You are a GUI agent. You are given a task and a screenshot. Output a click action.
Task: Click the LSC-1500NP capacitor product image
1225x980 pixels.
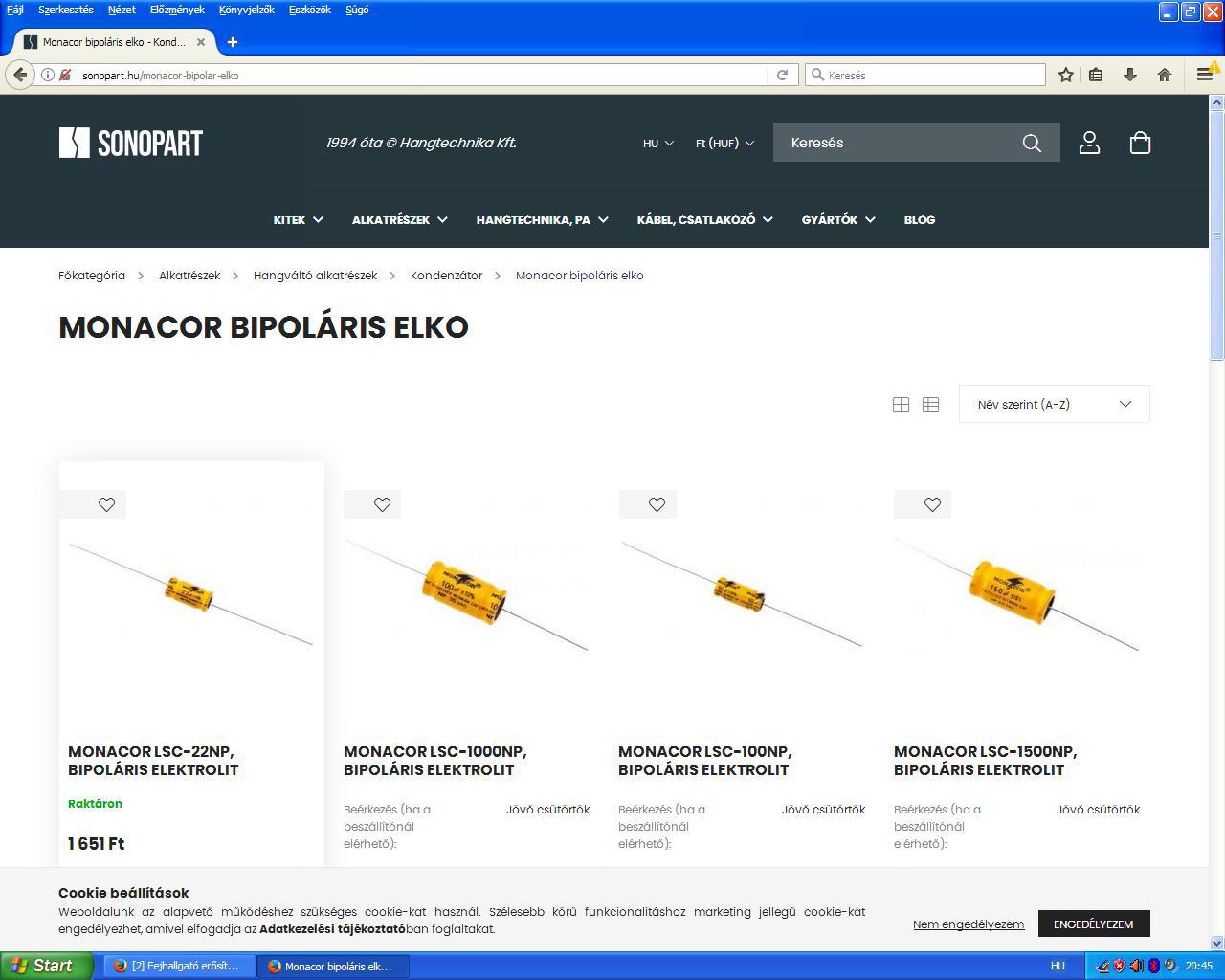point(1016,593)
